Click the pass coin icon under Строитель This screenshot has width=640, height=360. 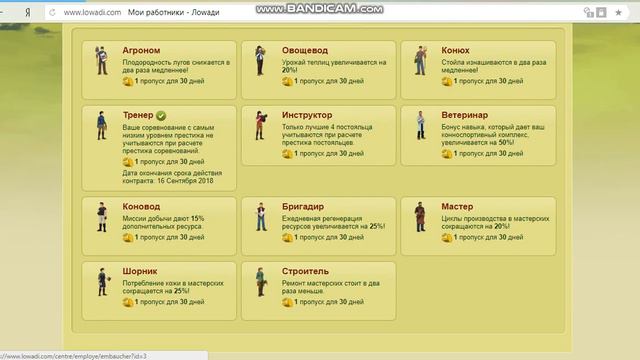[x=287, y=302]
